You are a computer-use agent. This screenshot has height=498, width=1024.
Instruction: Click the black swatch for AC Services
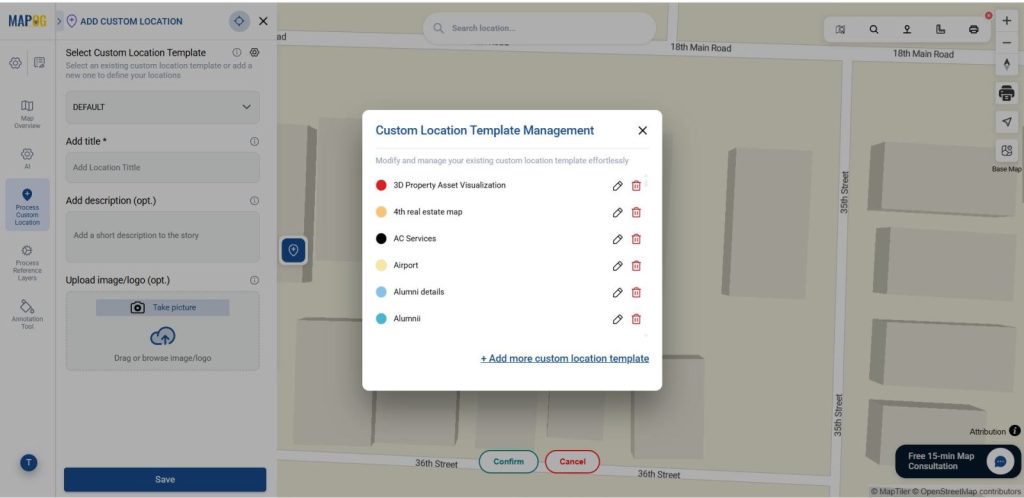click(x=381, y=239)
